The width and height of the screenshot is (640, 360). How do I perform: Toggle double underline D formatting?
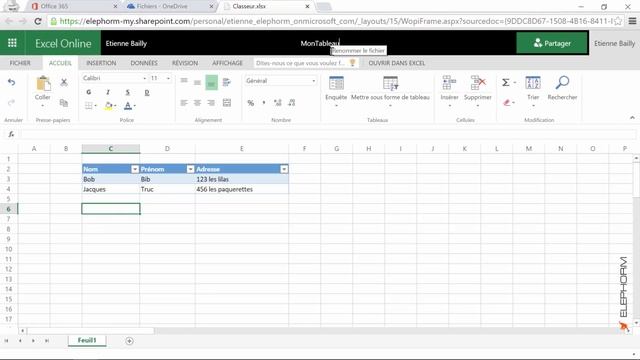[x=147, y=92]
